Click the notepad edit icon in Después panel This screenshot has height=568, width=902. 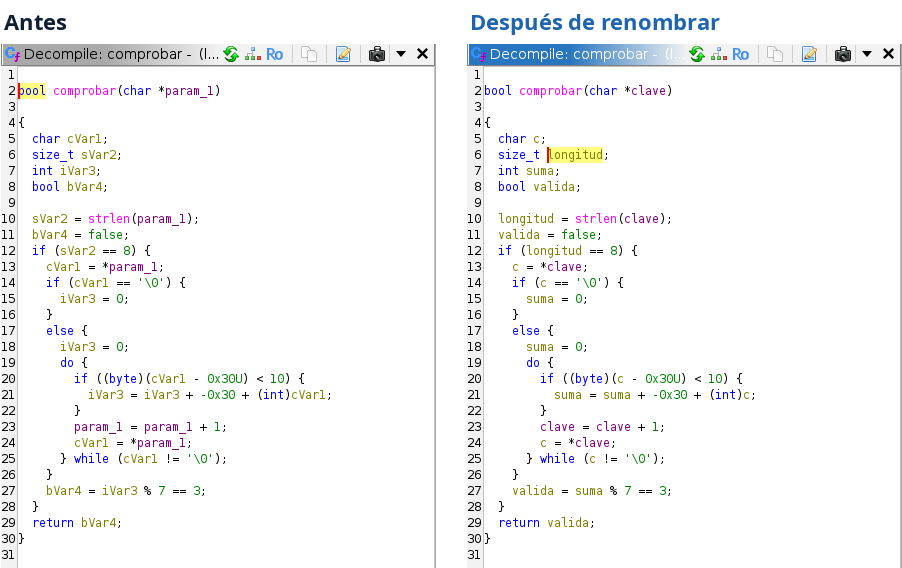coord(809,54)
